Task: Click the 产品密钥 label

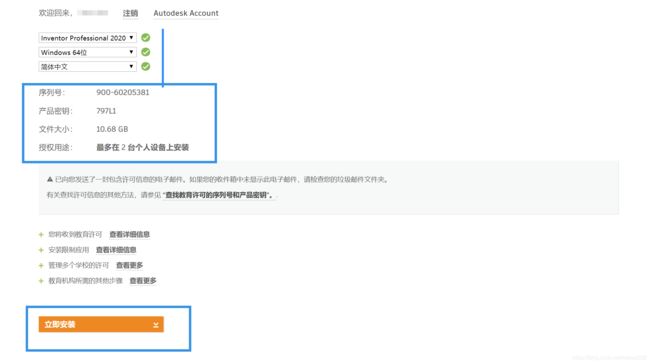Action: (56, 111)
